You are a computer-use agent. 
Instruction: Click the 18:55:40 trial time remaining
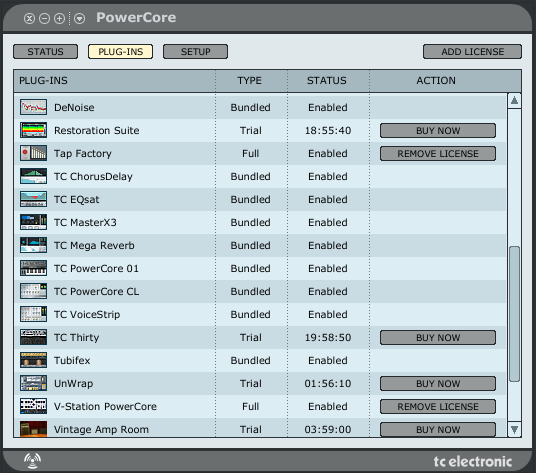click(x=328, y=130)
